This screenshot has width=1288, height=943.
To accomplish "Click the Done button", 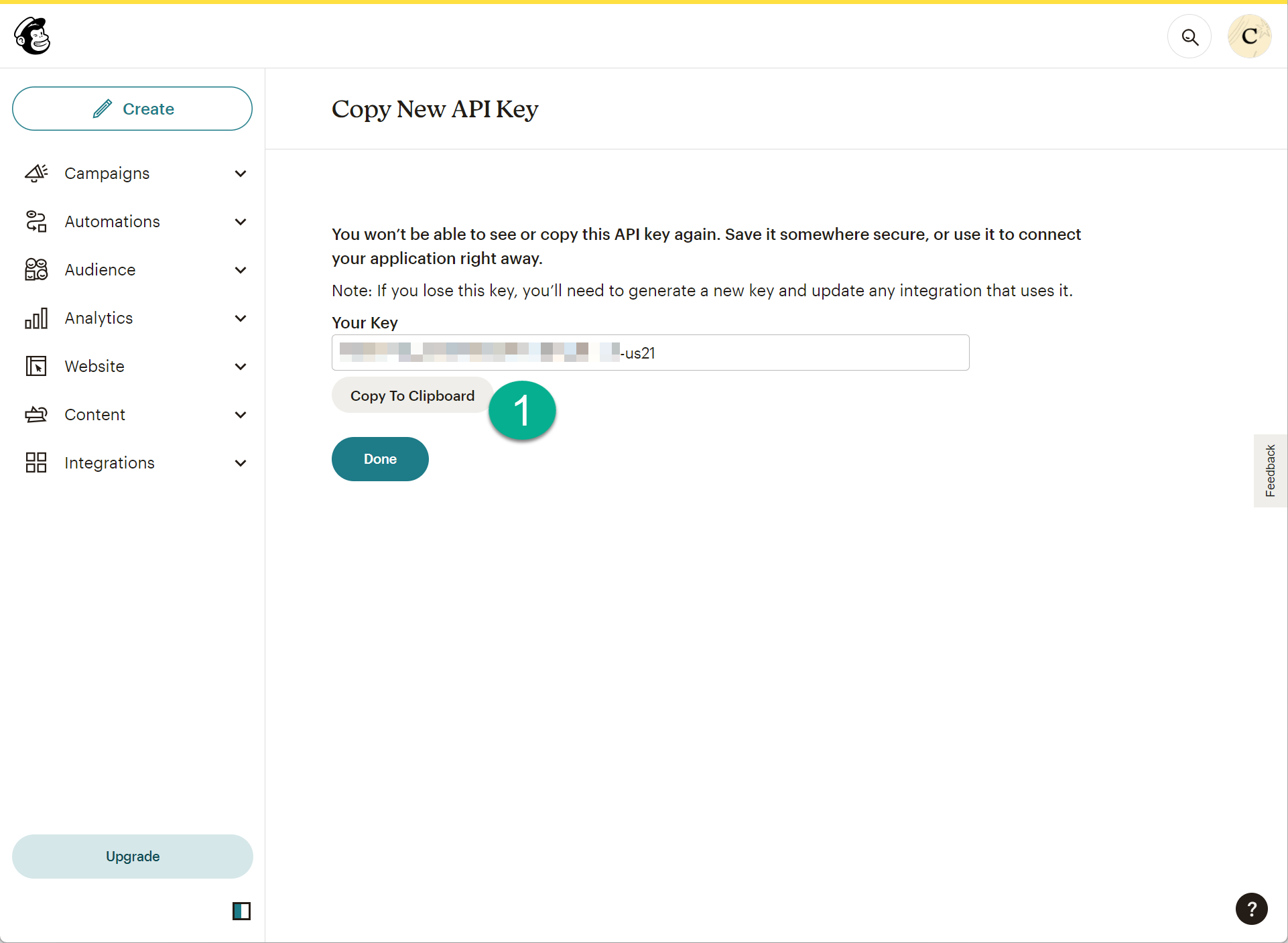I will click(x=380, y=459).
